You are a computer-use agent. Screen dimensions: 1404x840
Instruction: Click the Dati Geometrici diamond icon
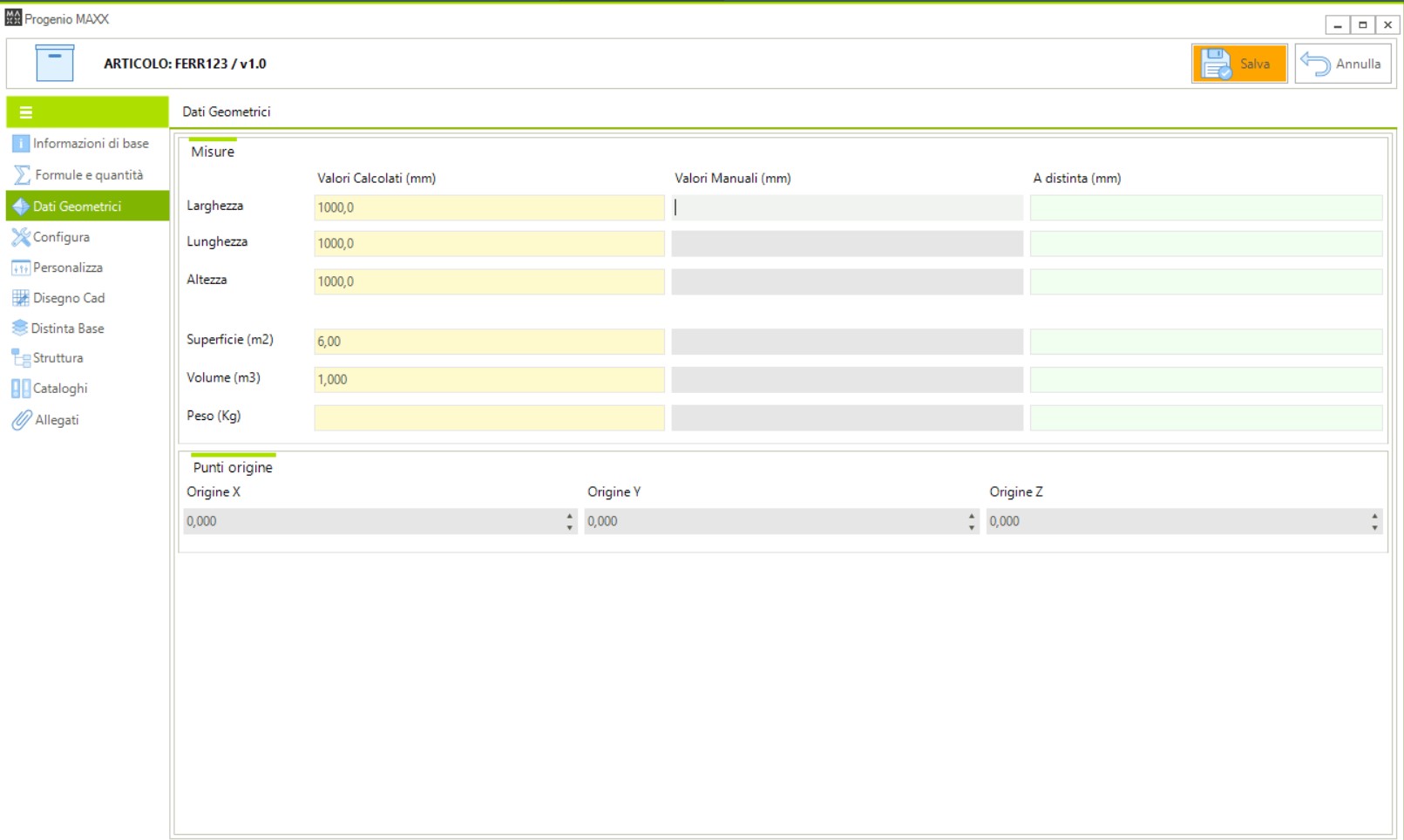(21, 207)
